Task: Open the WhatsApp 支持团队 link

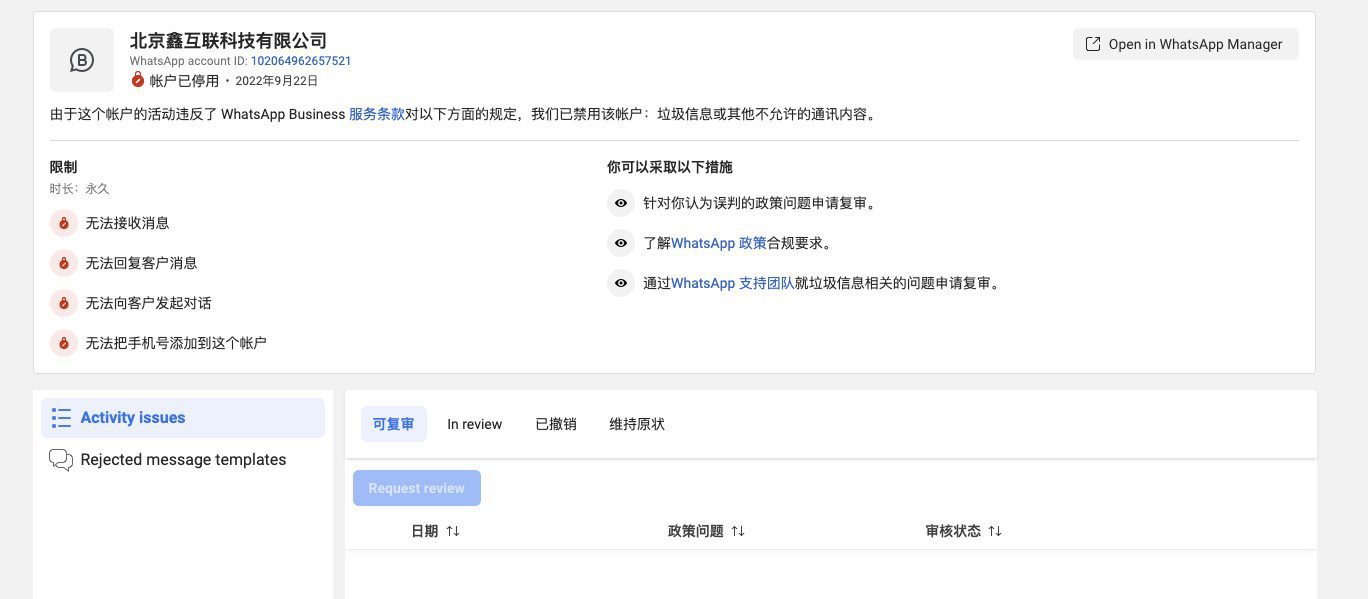Action: click(x=733, y=283)
